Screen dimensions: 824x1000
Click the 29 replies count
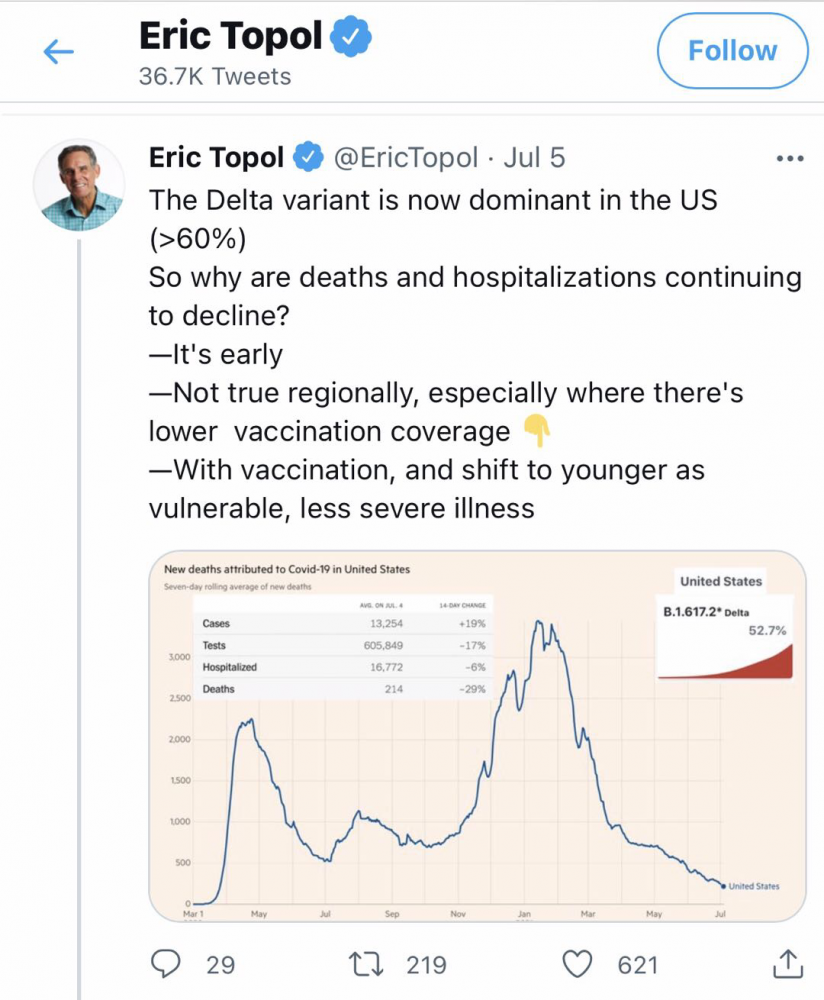pyautogui.click(x=220, y=964)
